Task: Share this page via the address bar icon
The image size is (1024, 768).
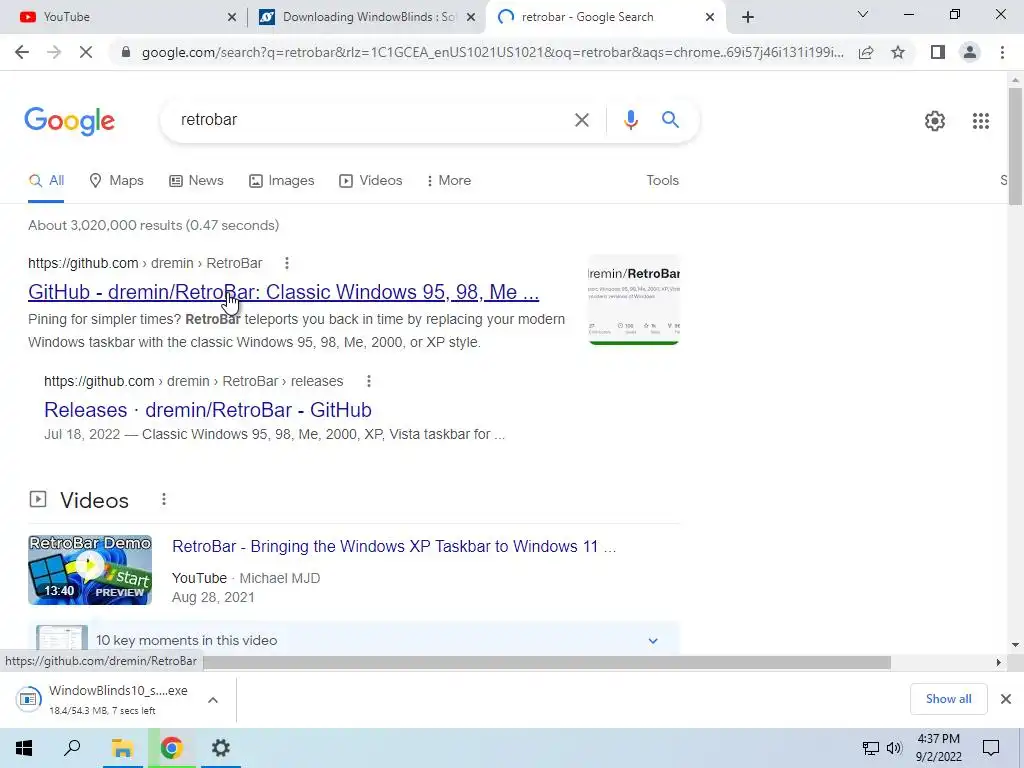Action: click(x=866, y=52)
